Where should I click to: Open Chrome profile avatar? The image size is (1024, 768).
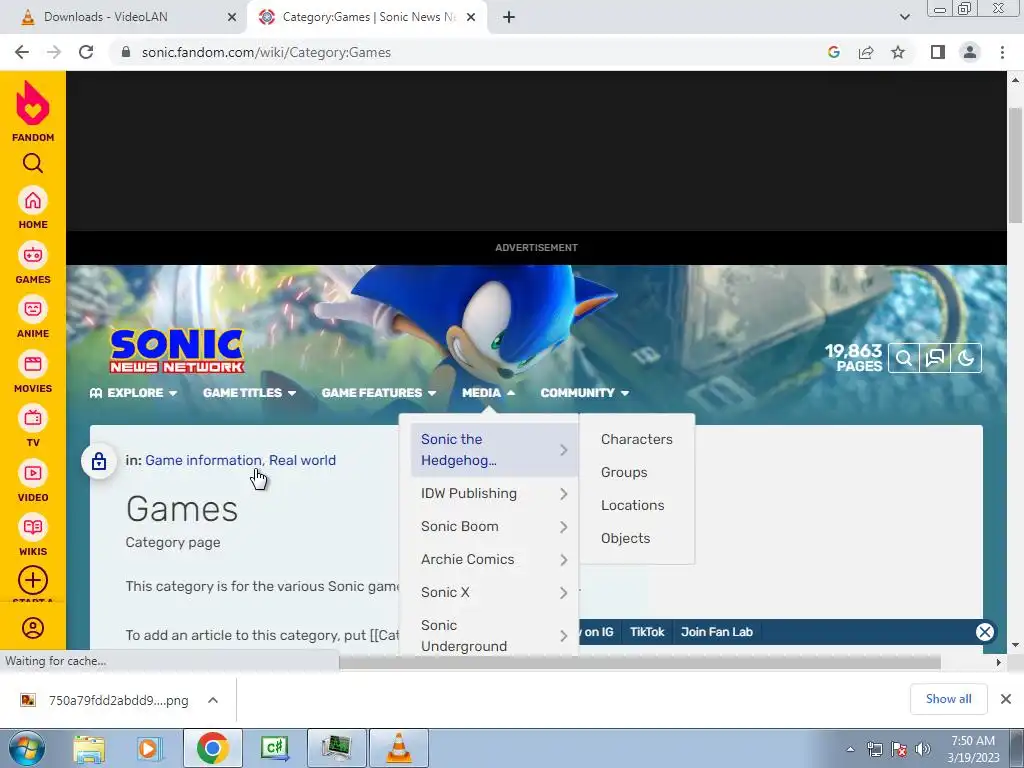pyautogui.click(x=970, y=52)
